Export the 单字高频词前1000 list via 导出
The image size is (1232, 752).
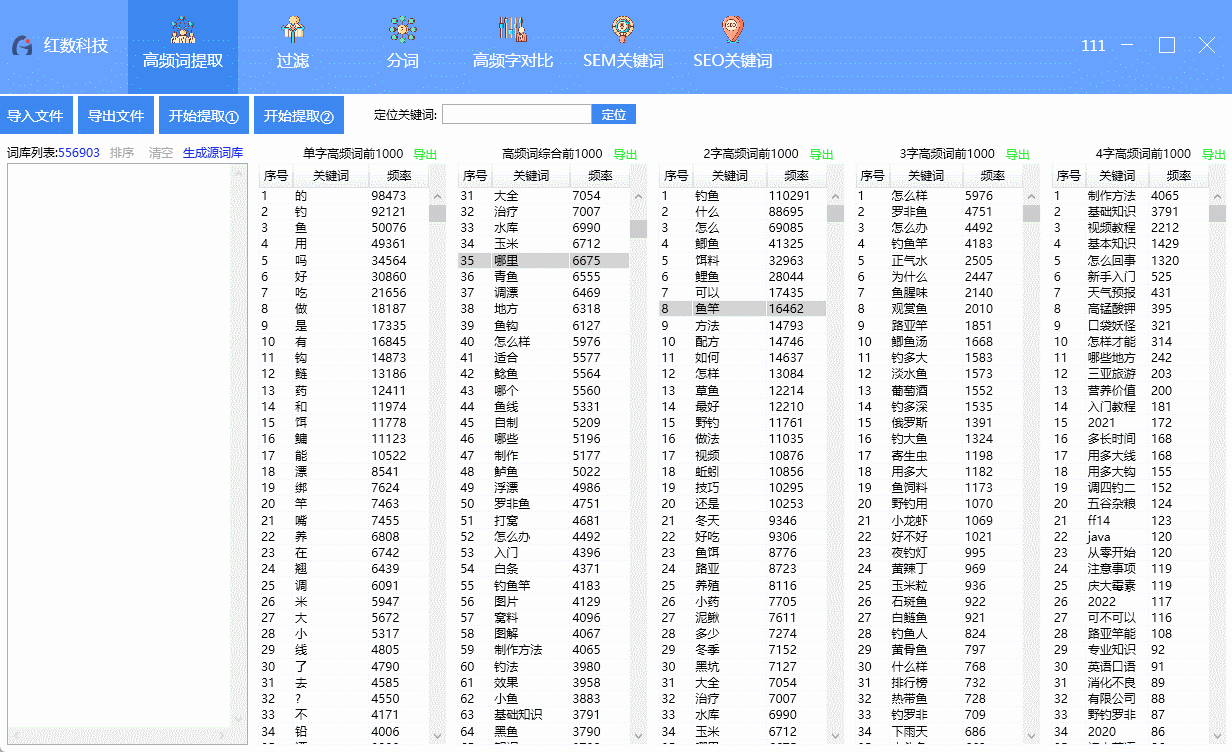point(425,153)
